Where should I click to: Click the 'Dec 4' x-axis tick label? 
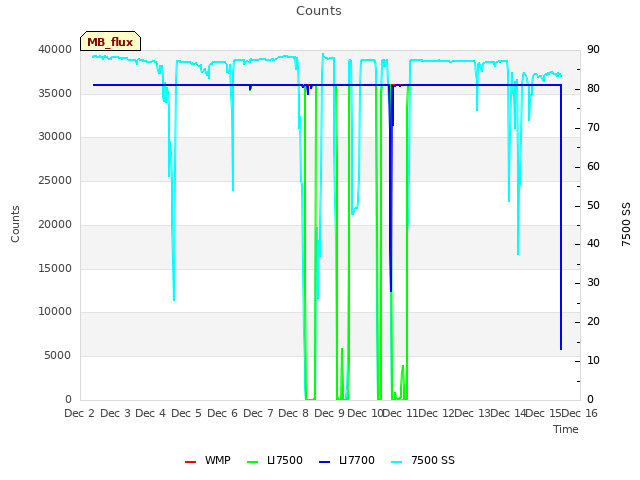click(151, 413)
